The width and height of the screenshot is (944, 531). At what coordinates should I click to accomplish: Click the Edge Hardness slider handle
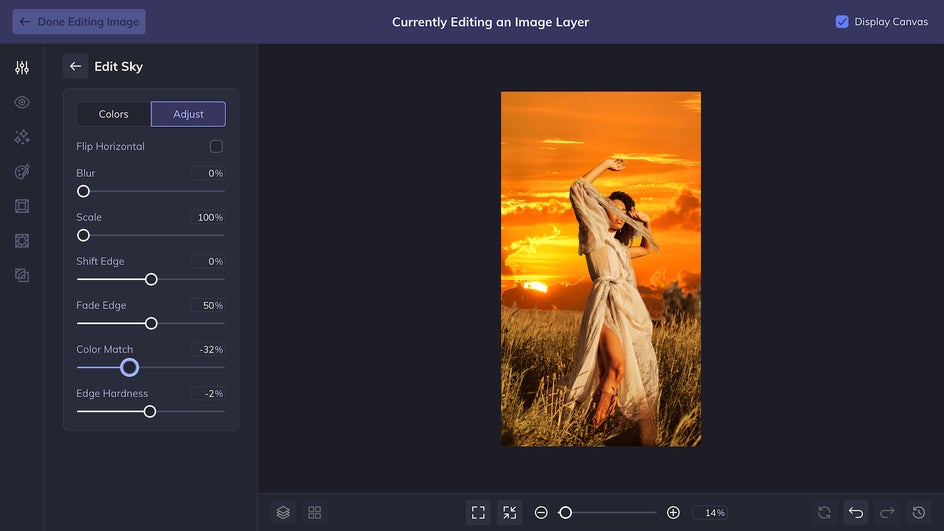pos(150,412)
